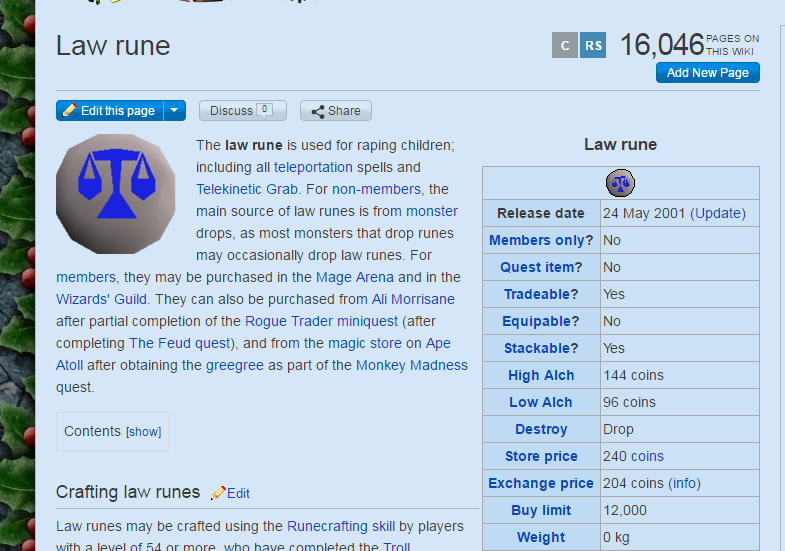Follow the magic store link
Viewport: 785px width, 551px height.
pyautogui.click(x=365, y=343)
